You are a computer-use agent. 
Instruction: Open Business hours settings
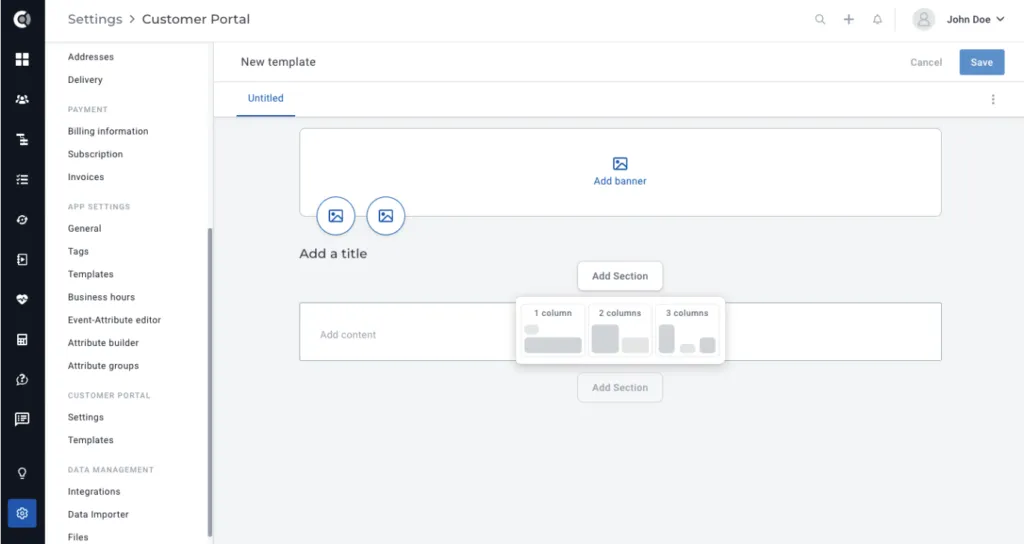tap(101, 297)
